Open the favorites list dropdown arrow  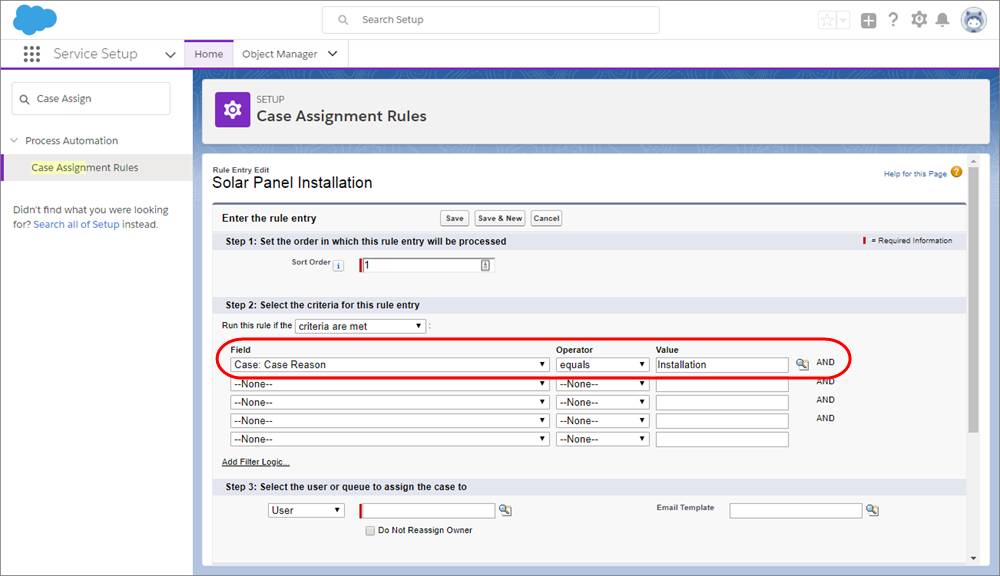click(x=843, y=20)
